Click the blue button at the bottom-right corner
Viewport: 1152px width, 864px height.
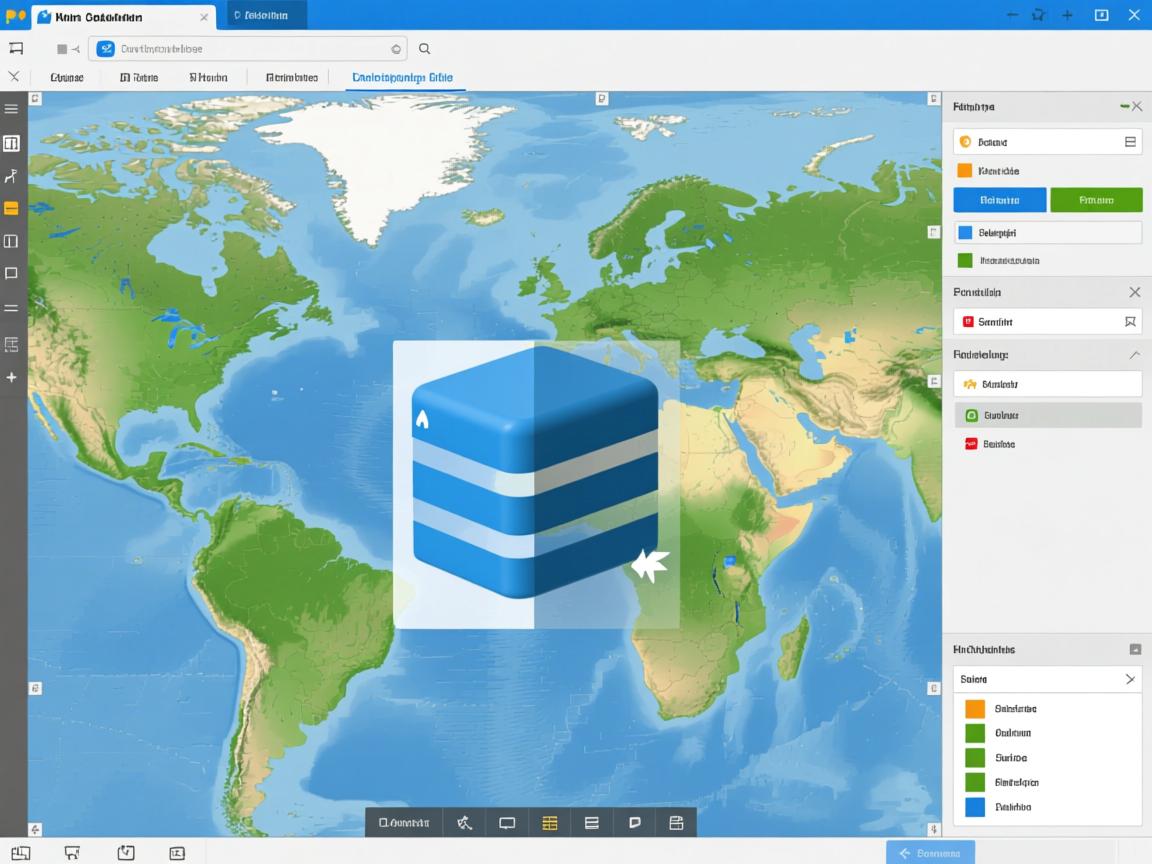930,853
